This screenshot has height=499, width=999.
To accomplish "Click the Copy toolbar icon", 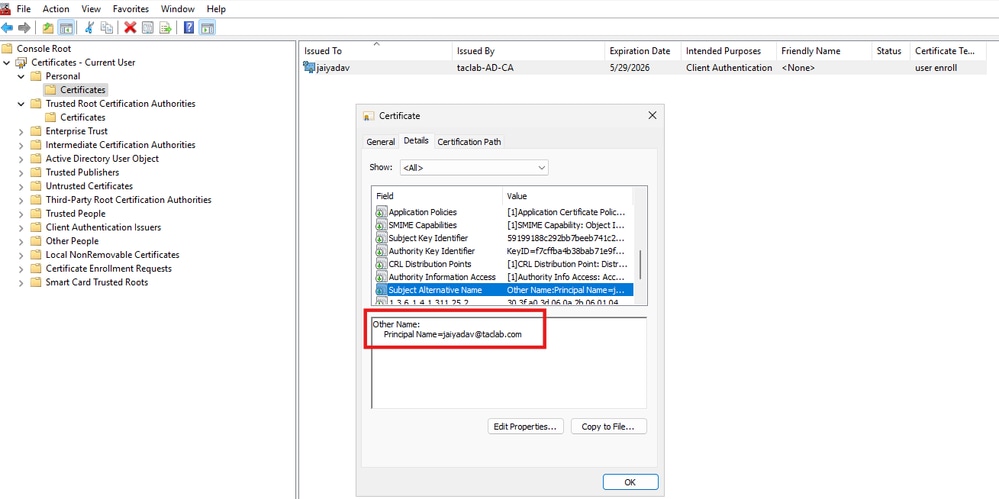I will pyautogui.click(x=107, y=27).
